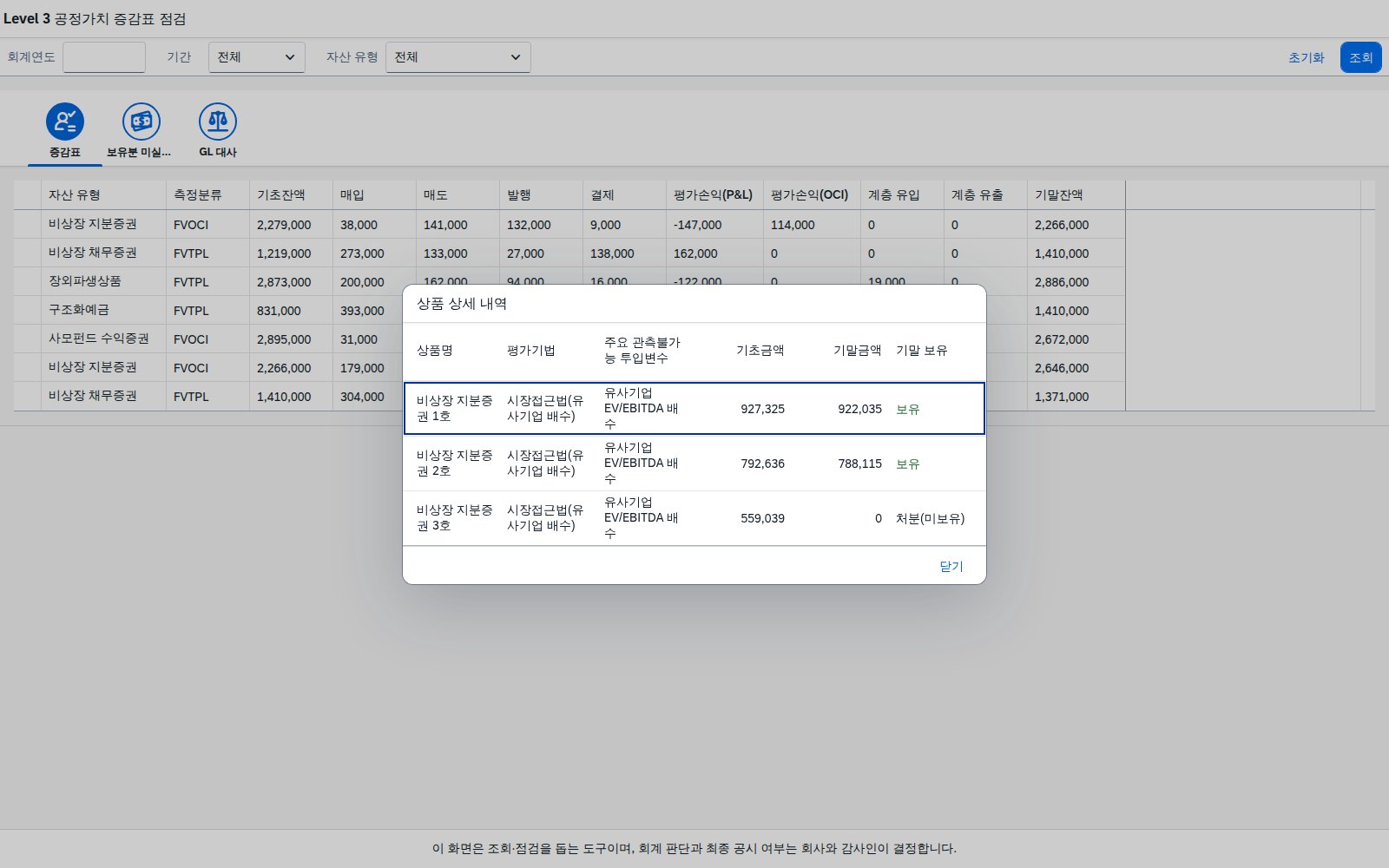Click the 927,325 opening amount

tap(762, 409)
